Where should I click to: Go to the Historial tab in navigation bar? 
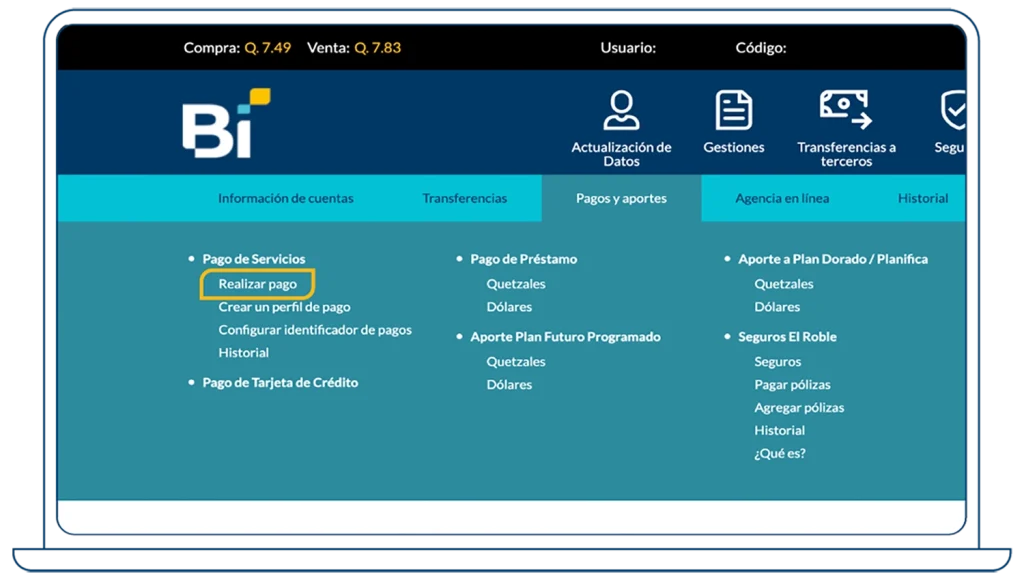pyautogui.click(x=922, y=198)
